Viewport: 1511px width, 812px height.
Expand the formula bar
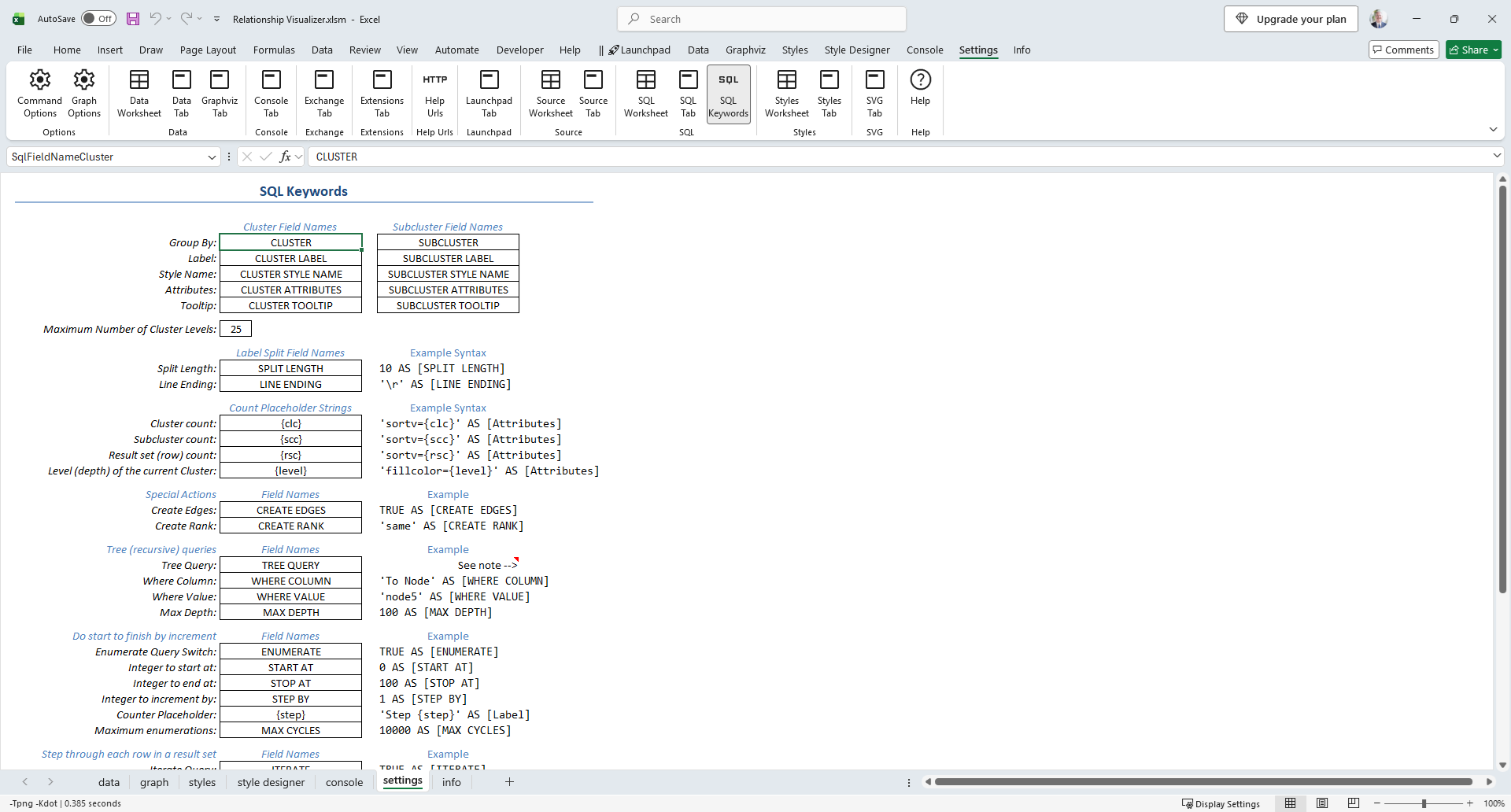(x=1497, y=156)
